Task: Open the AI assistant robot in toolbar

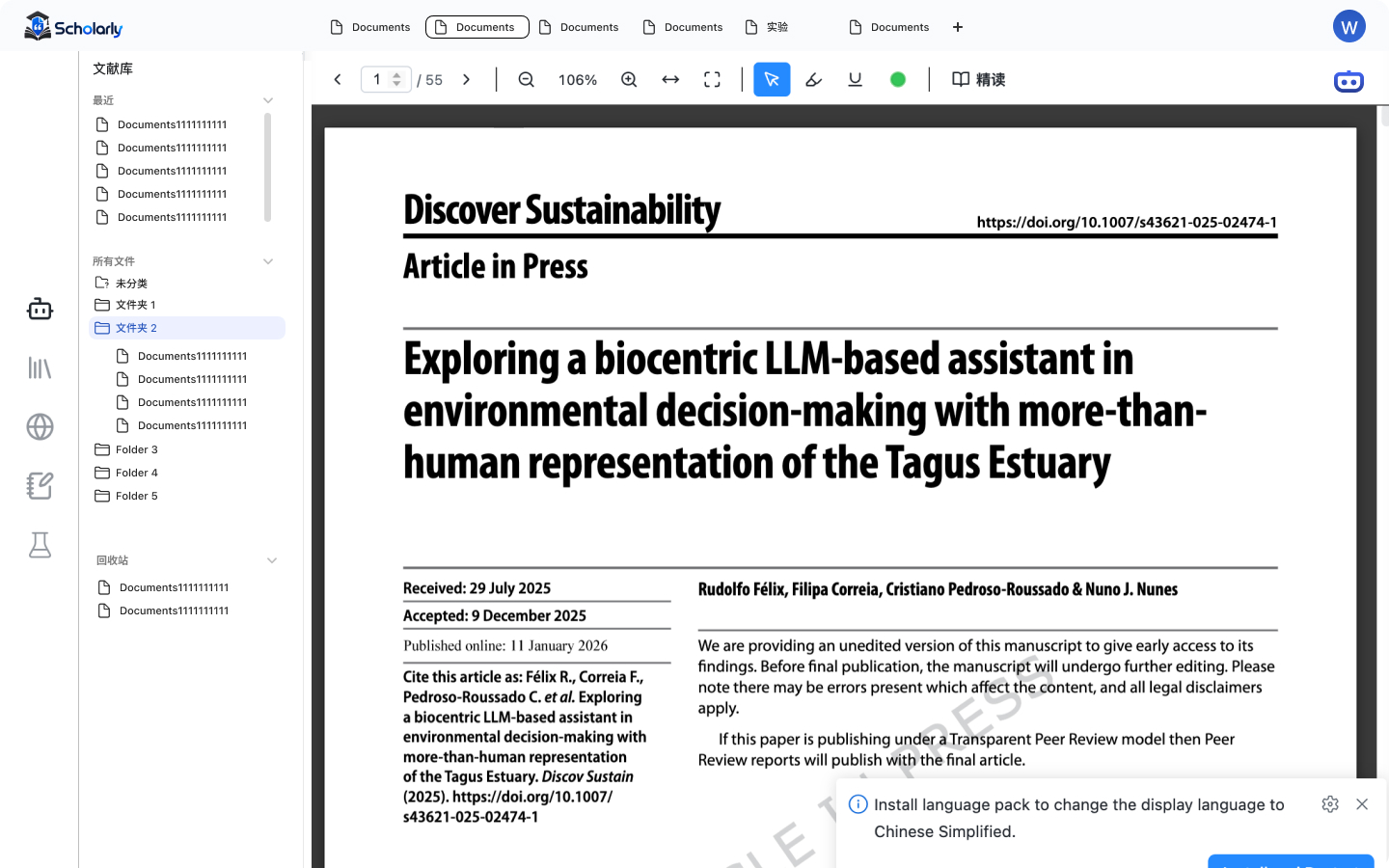Action: click(1348, 81)
